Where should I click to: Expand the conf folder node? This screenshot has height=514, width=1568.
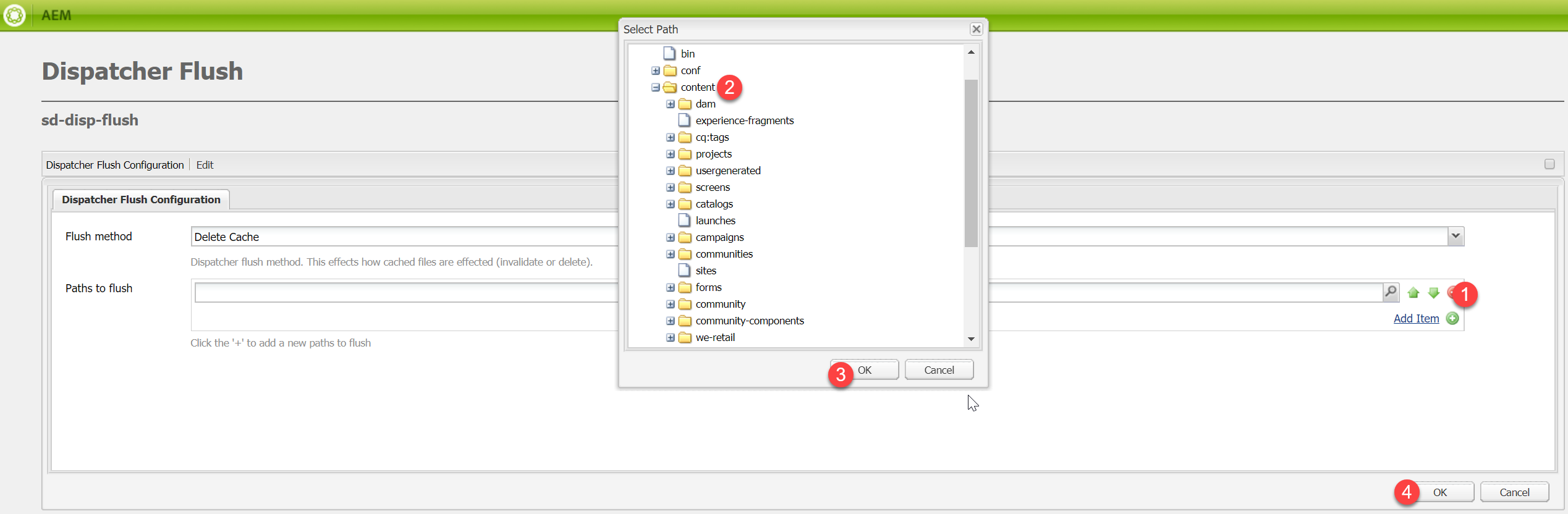655,70
